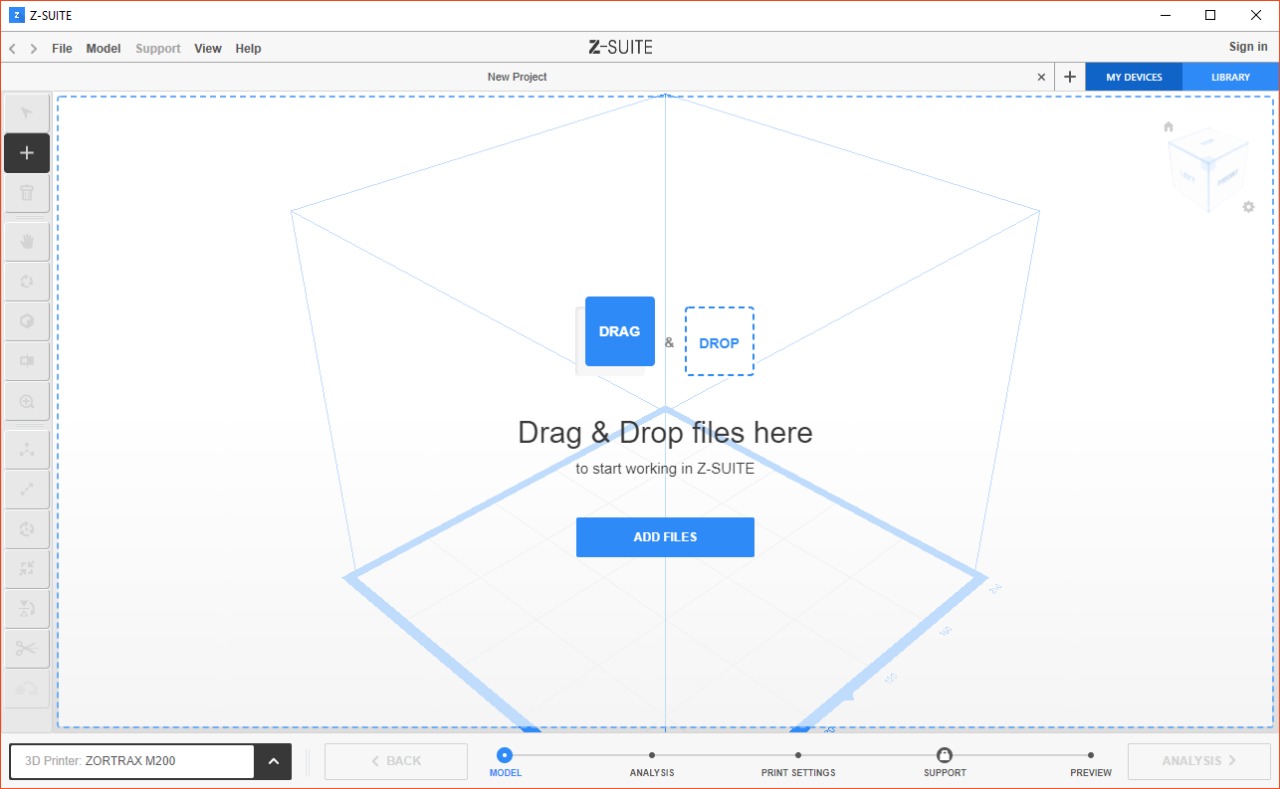Open the File menu
The width and height of the screenshot is (1280, 789).
point(62,48)
